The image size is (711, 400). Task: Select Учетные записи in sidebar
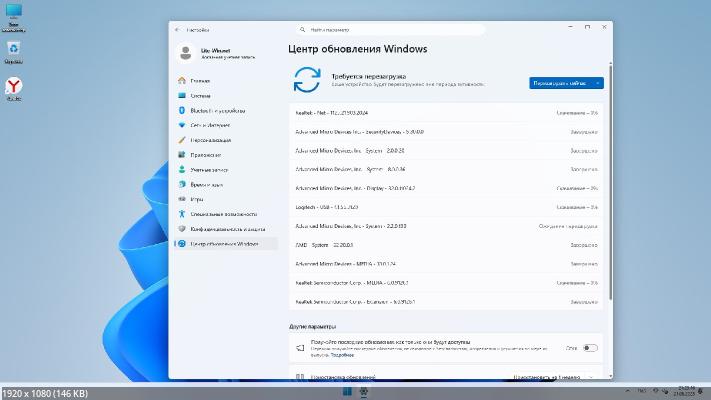(x=208, y=170)
